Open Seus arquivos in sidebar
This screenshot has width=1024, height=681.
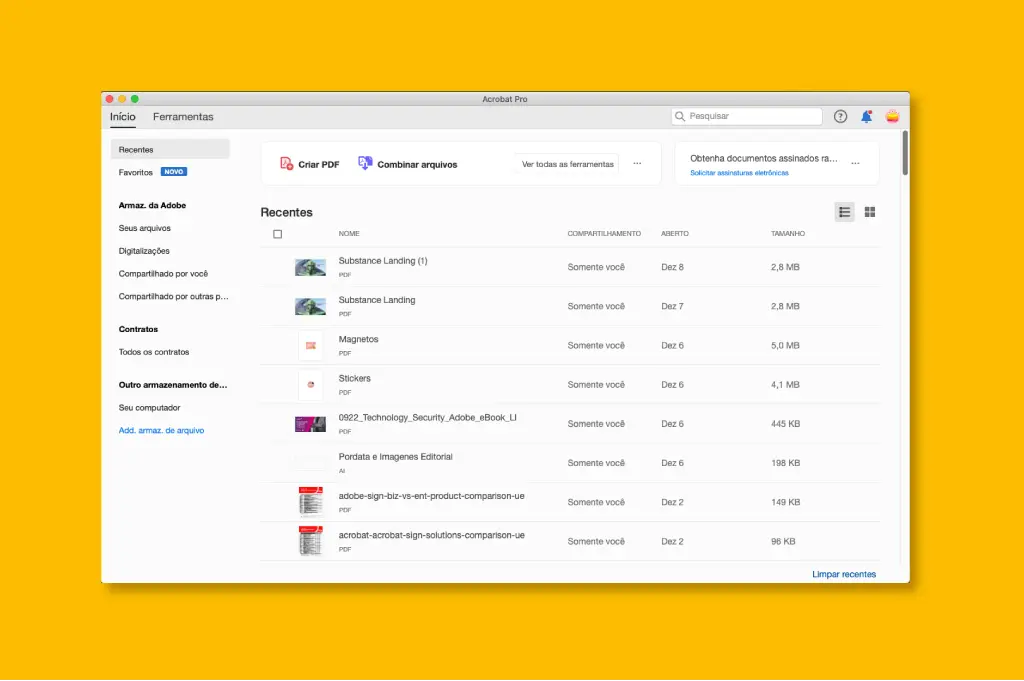(x=144, y=228)
